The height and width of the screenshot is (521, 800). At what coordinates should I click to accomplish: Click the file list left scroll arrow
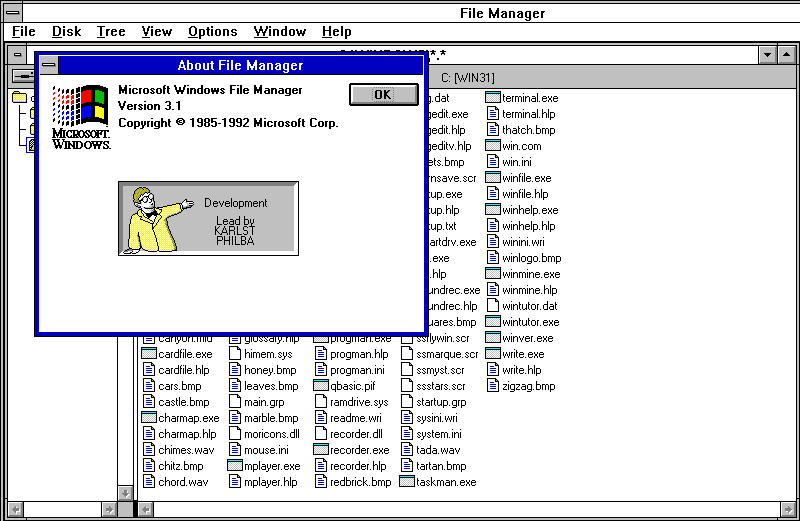pos(145,509)
